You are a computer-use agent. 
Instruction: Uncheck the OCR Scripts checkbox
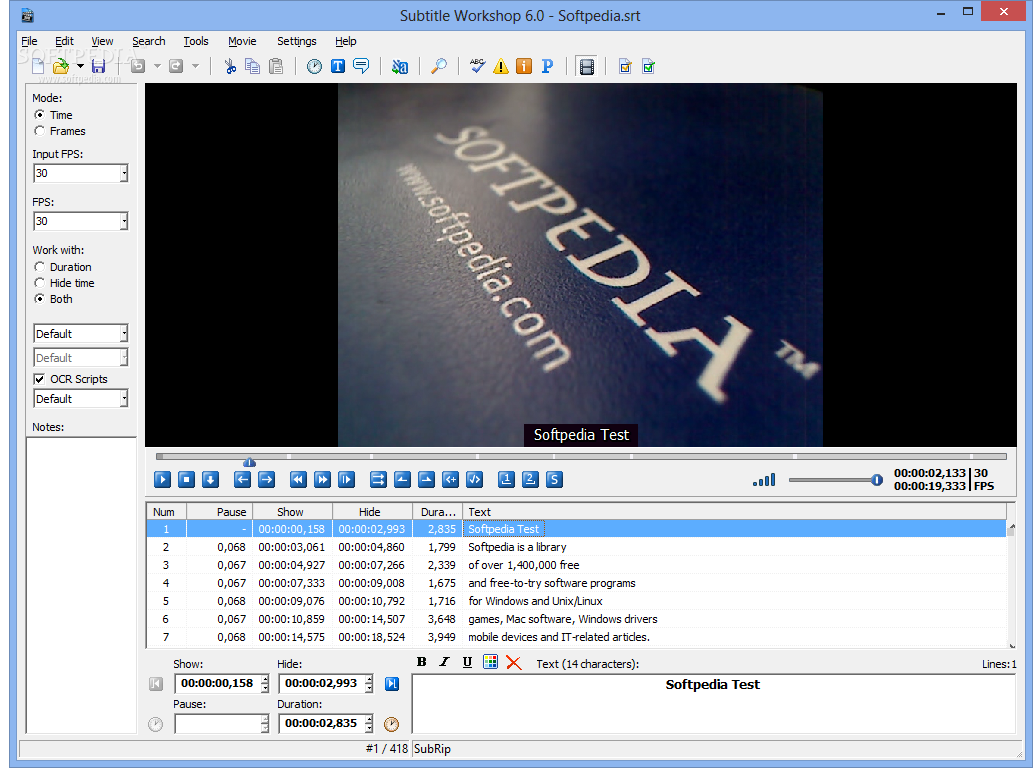click(40, 379)
